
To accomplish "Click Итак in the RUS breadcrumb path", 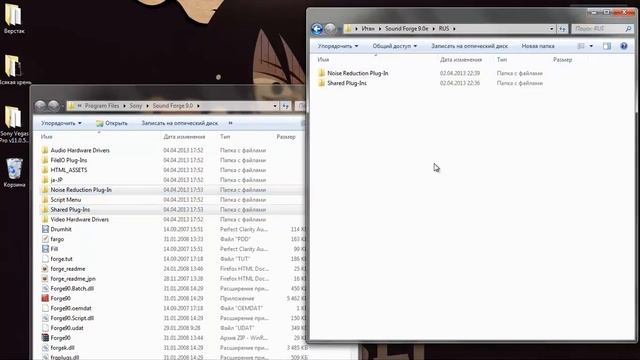I will tap(368, 29).
